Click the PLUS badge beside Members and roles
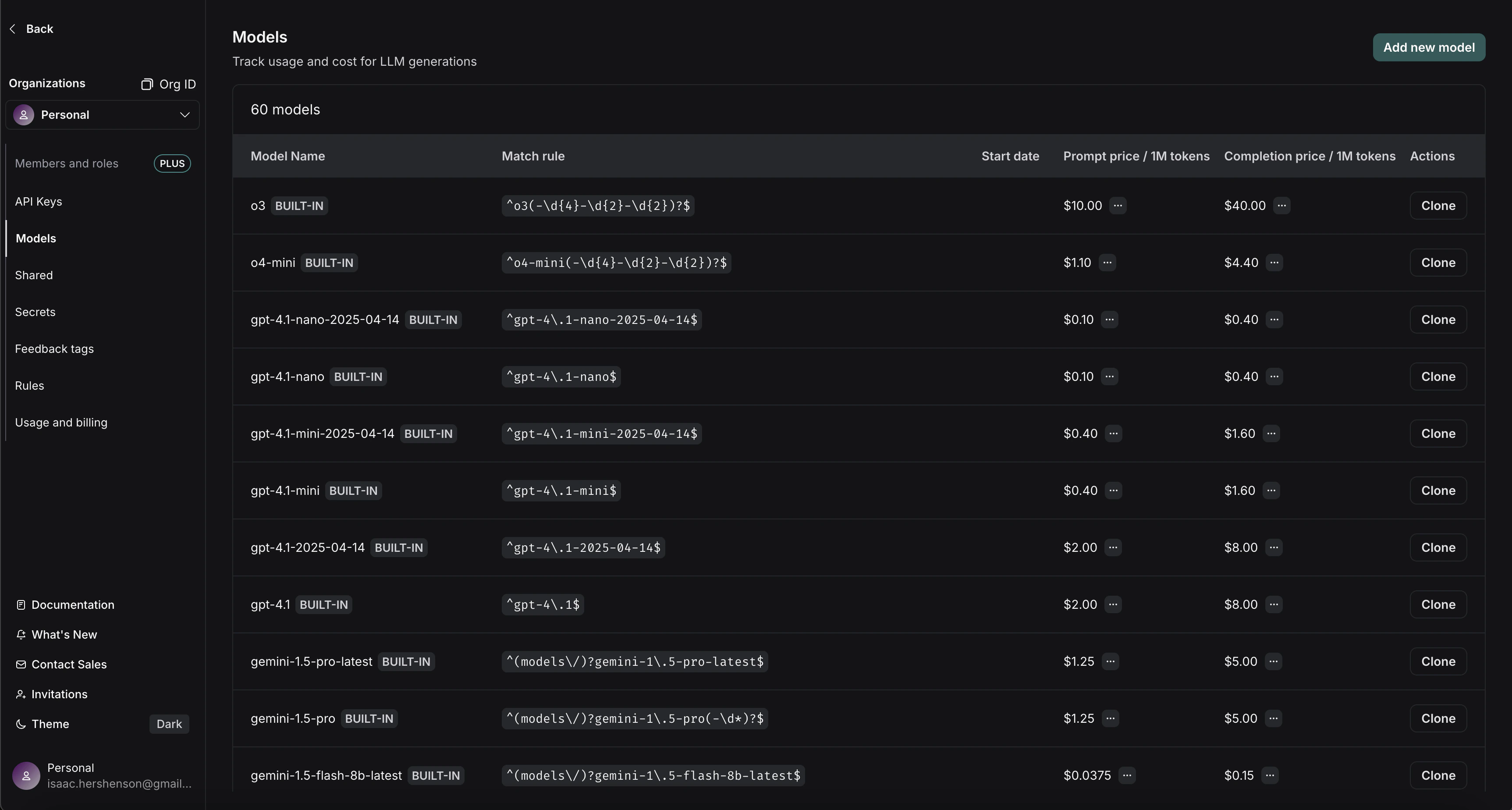 coord(172,164)
